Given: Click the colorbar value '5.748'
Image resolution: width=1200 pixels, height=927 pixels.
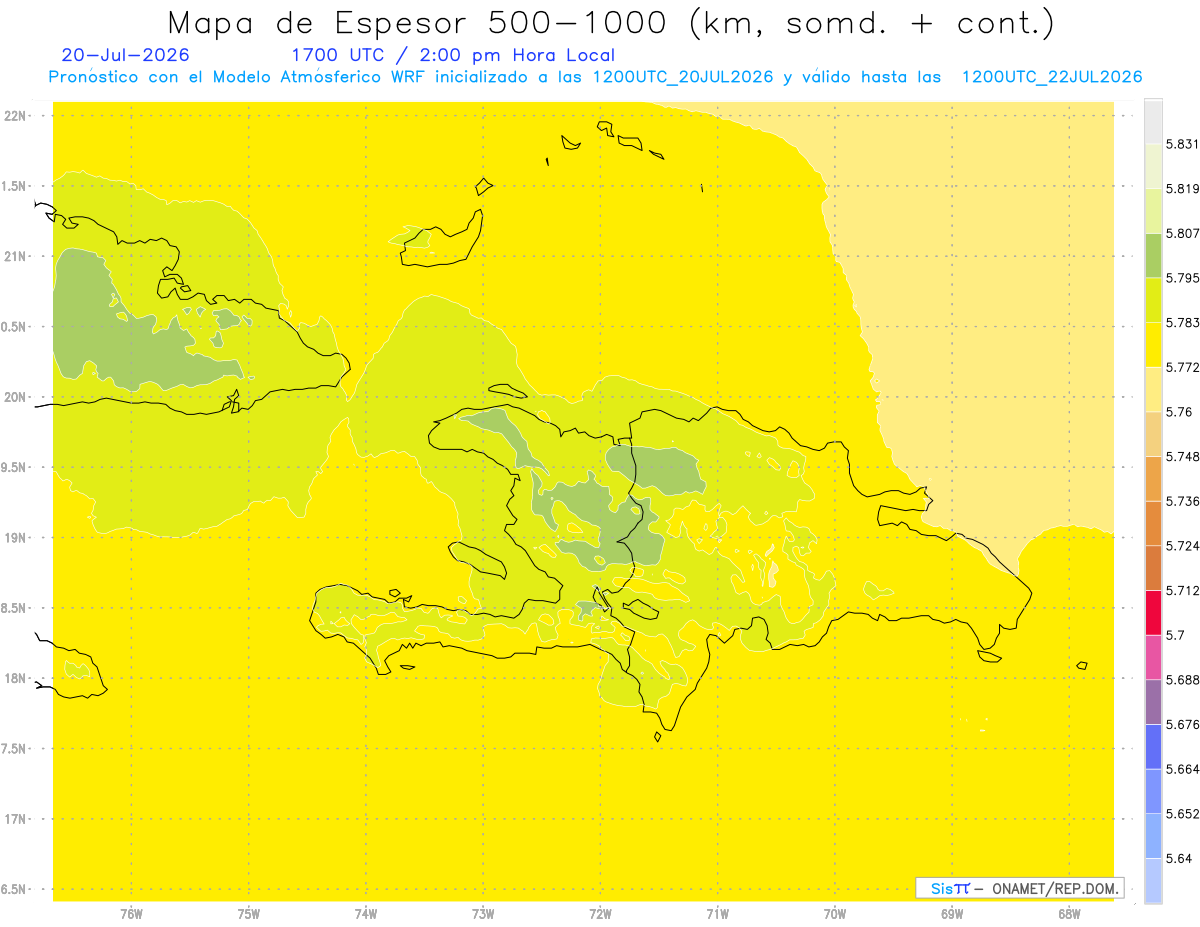Looking at the screenshot, I should (x=1183, y=456).
